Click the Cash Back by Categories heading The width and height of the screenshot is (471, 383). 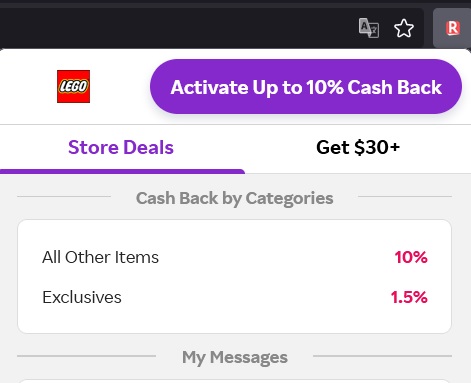tap(234, 198)
